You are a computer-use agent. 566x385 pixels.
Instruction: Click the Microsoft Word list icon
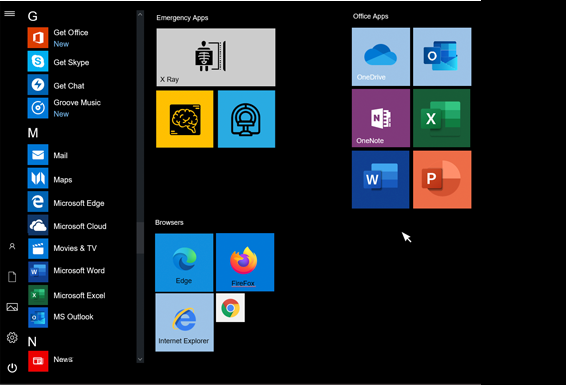pyautogui.click(x=38, y=272)
